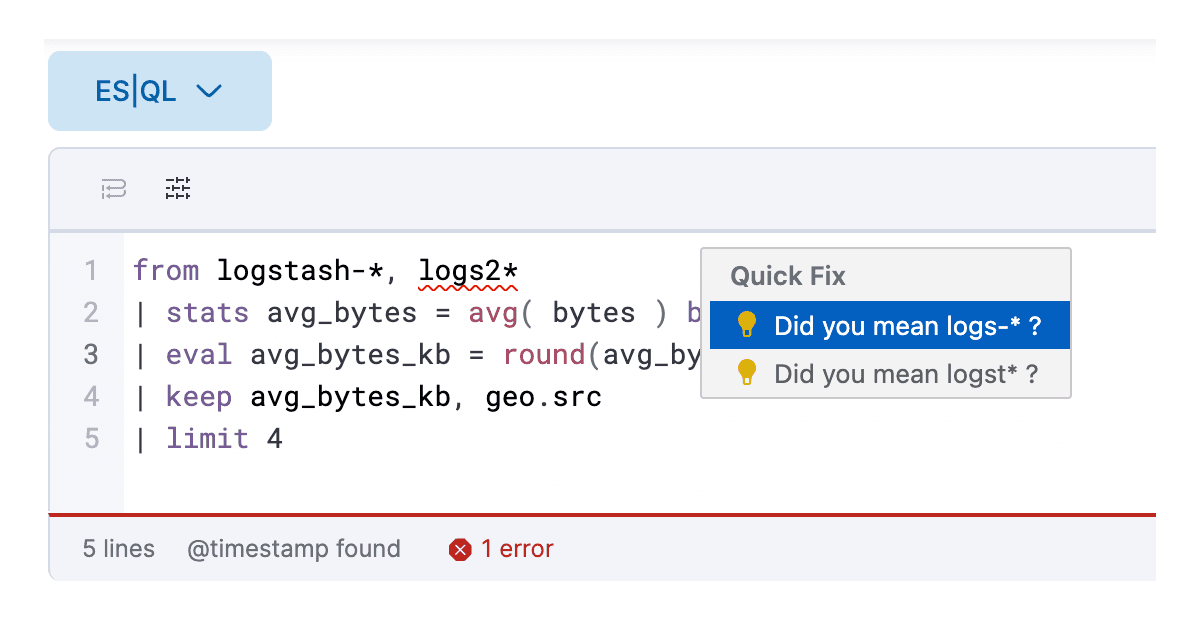Toggle word wrap in the query editor
The image size is (1200, 628).
click(x=113, y=189)
